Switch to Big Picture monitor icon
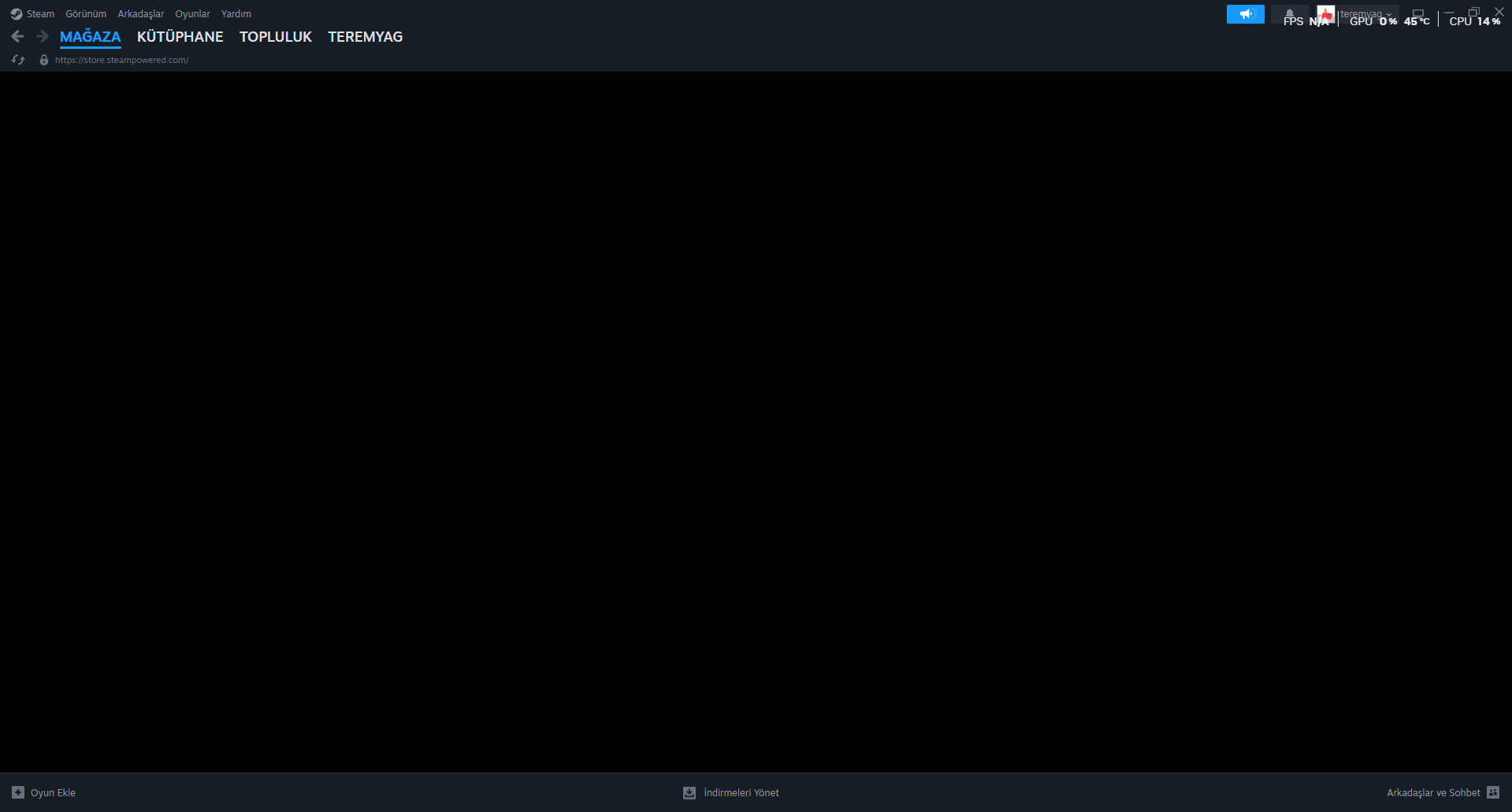This screenshot has width=1512, height=812. (x=1418, y=13)
